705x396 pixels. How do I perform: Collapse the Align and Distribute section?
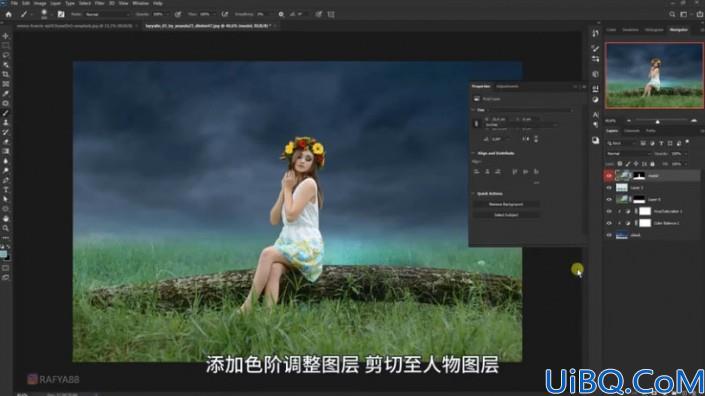click(x=473, y=154)
